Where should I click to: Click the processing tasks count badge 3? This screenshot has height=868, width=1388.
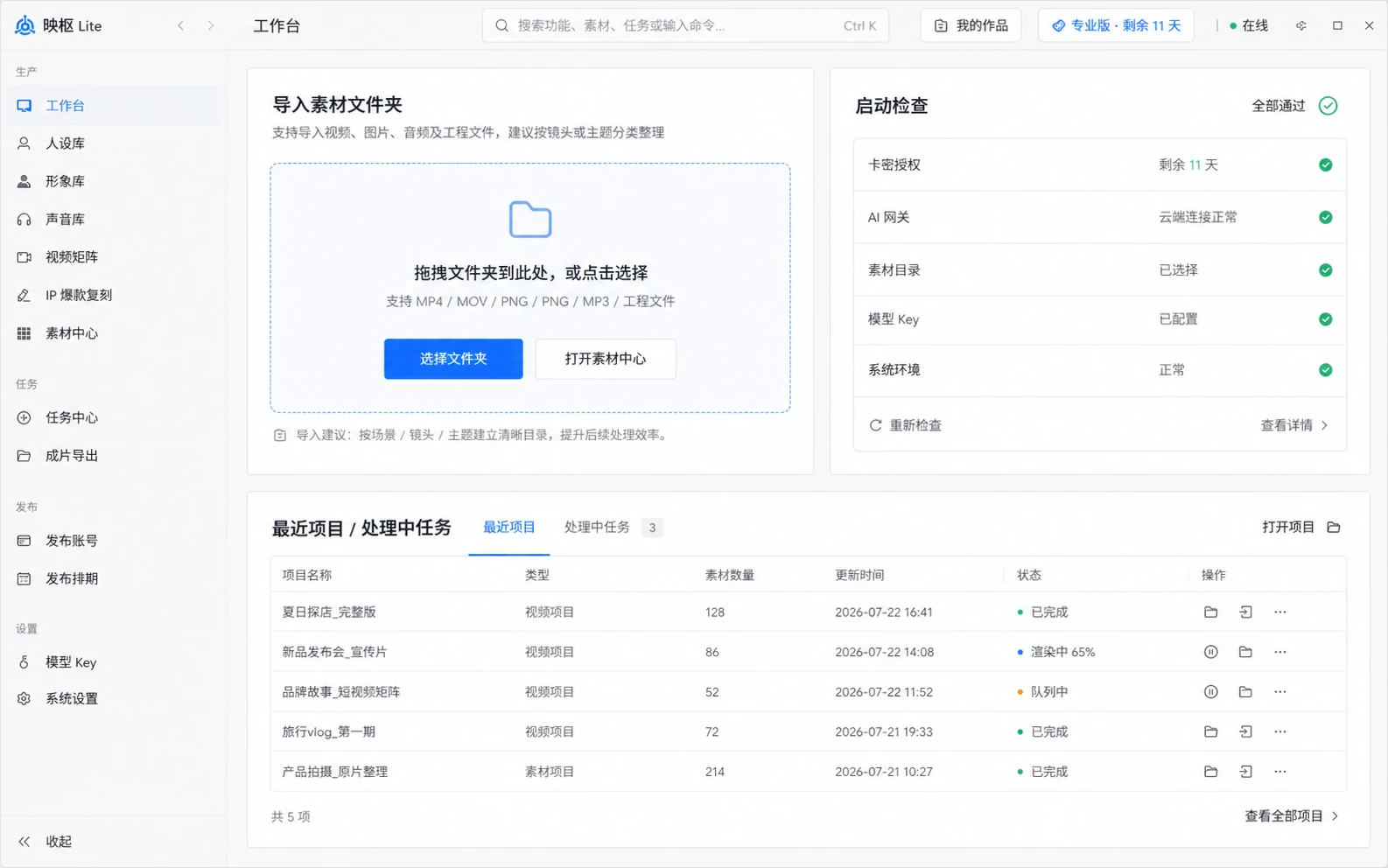pyautogui.click(x=652, y=528)
